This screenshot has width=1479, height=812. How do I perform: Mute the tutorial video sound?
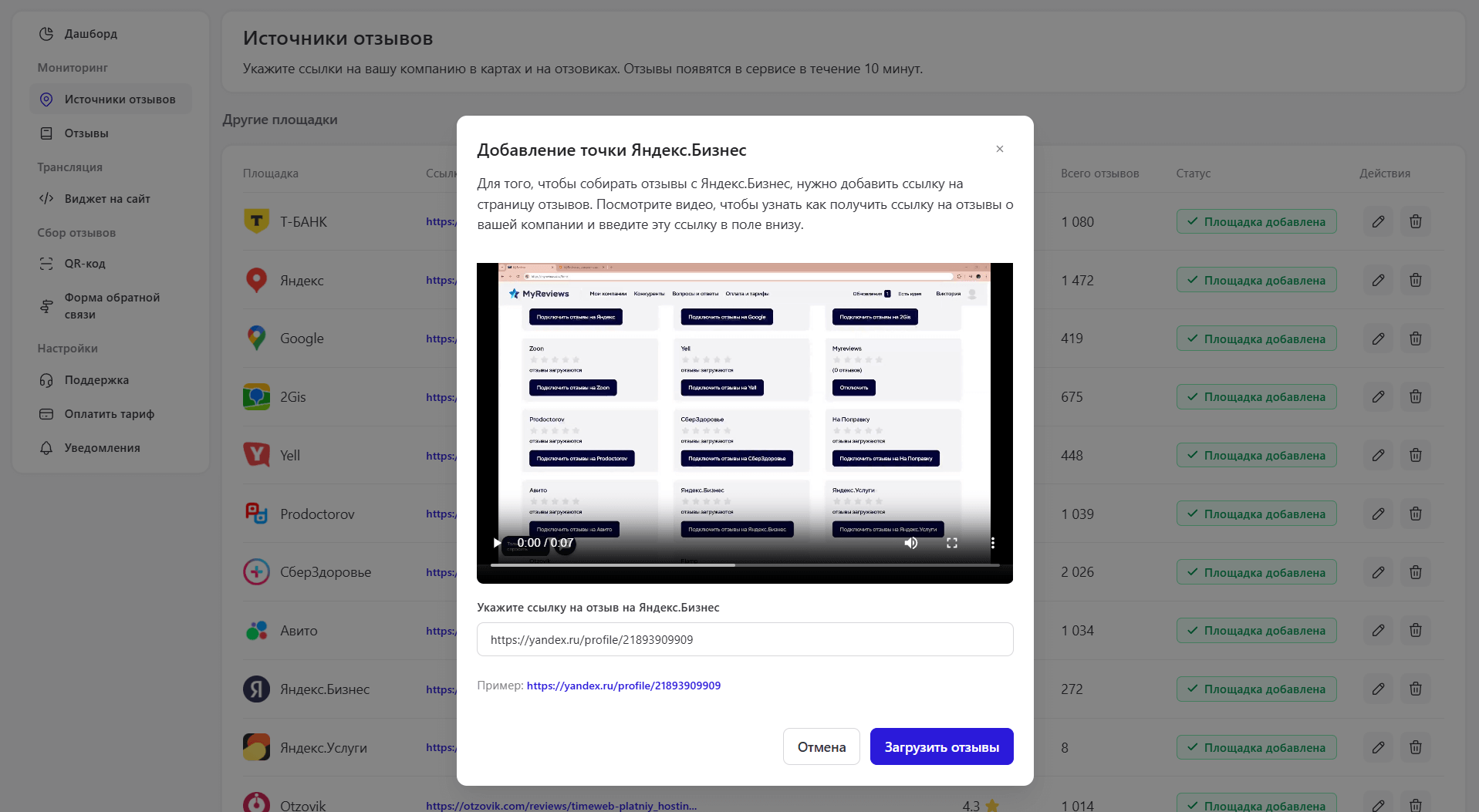(x=911, y=543)
